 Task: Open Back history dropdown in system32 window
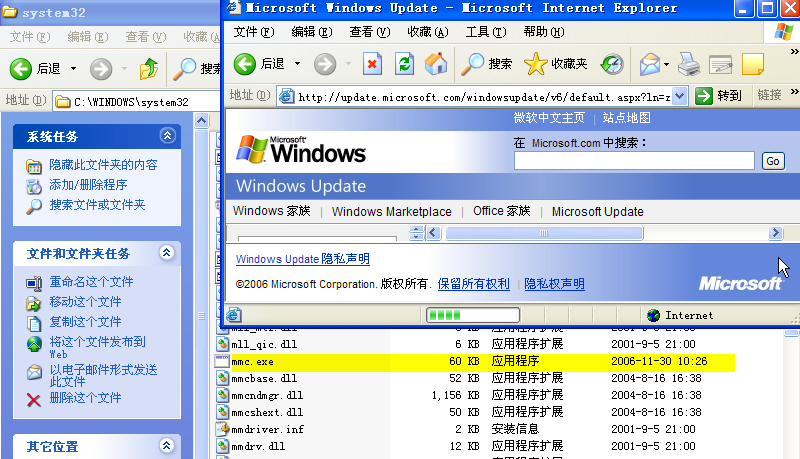pos(73,69)
